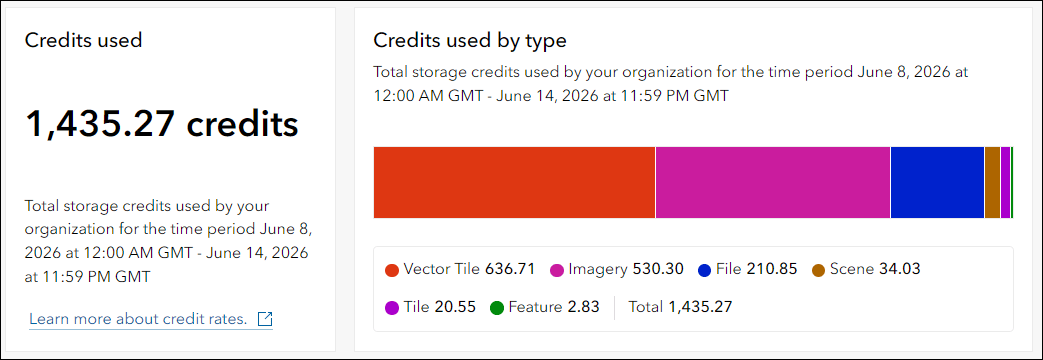This screenshot has height=360, width=1043.
Task: Click the 1,435.27 credits total figure
Action: pos(162,124)
